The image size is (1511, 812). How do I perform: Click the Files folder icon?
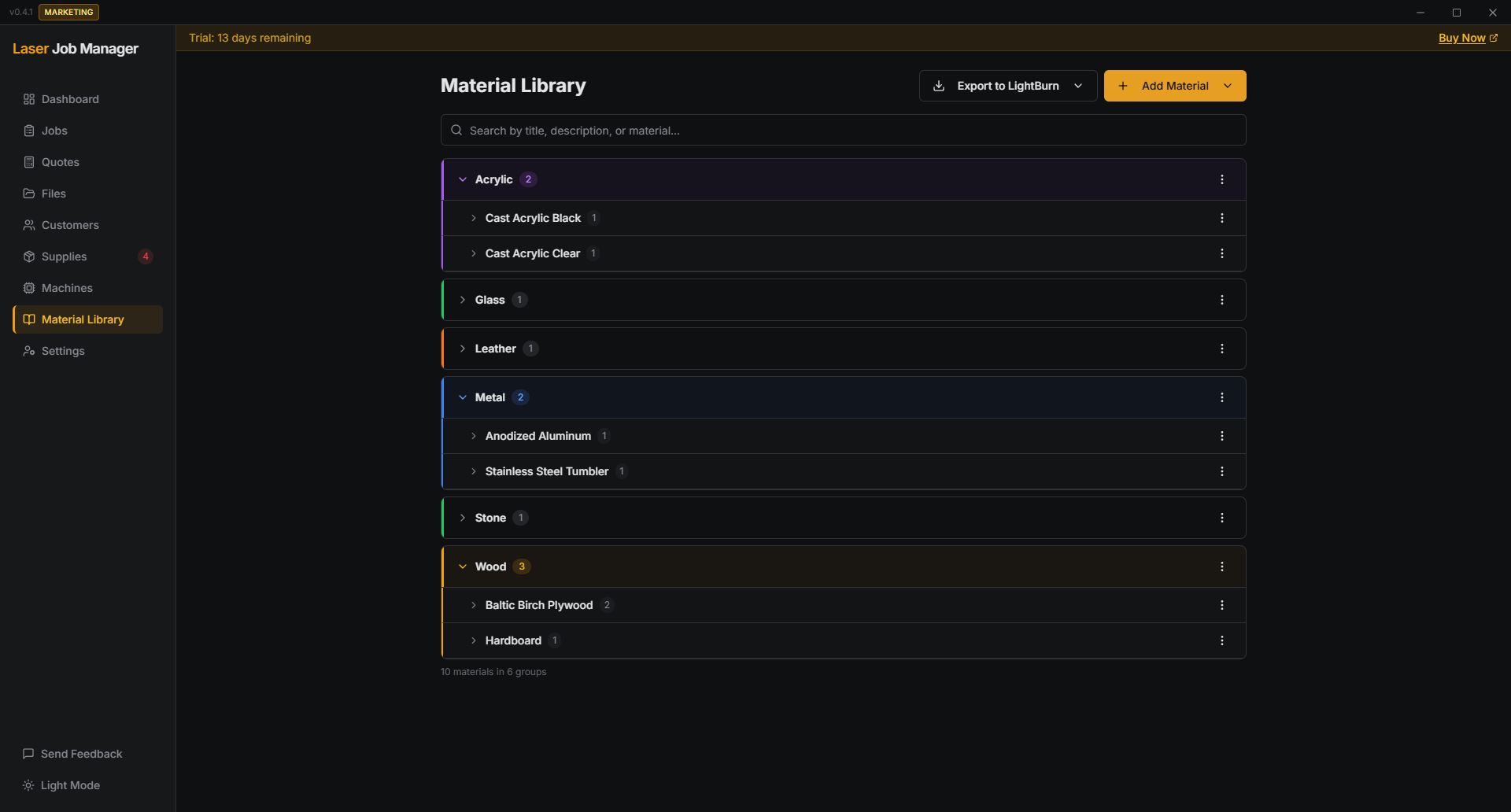(x=29, y=194)
